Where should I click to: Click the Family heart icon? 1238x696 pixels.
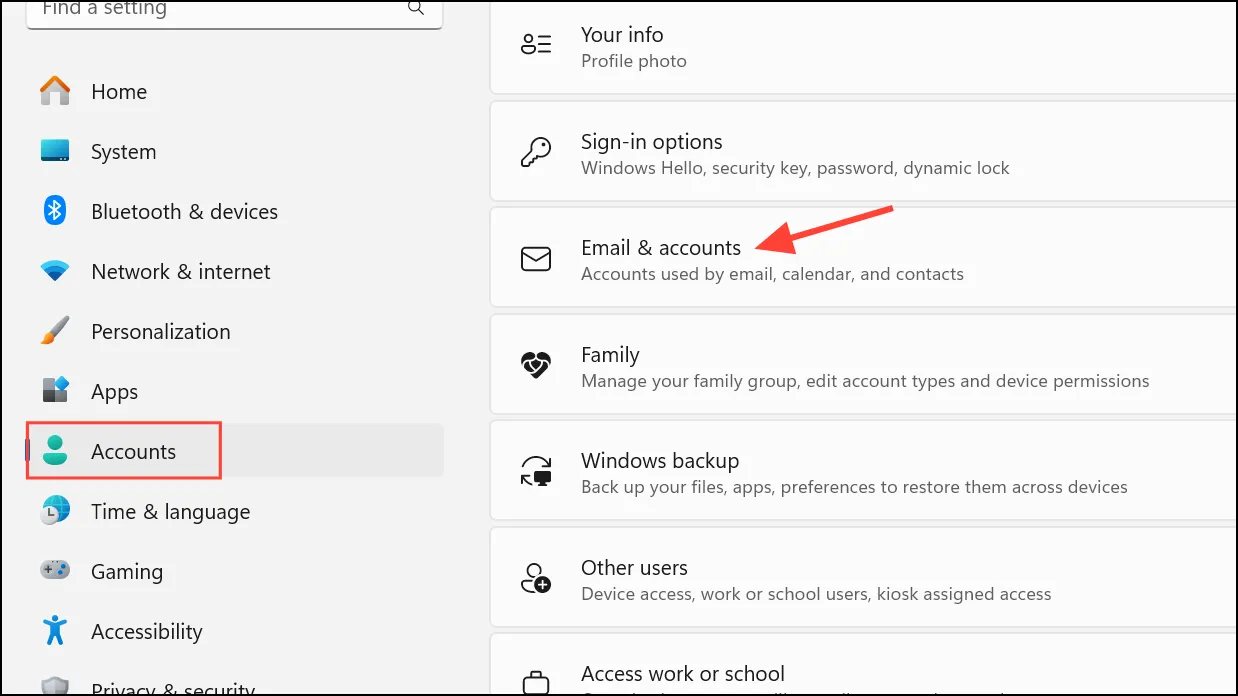pos(536,366)
